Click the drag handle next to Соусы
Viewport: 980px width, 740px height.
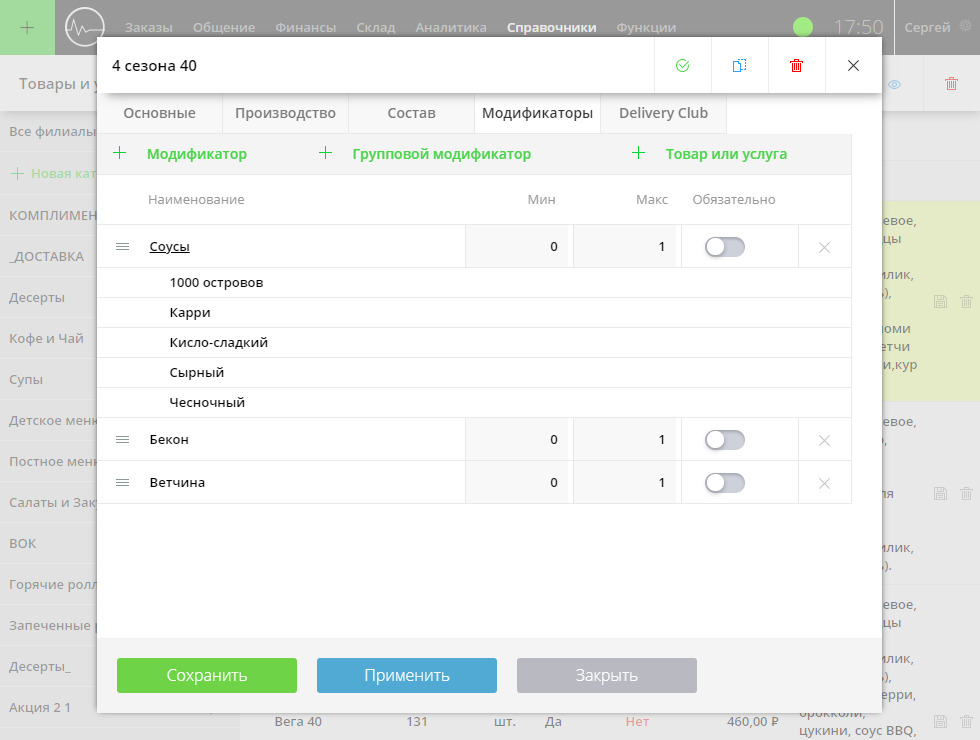click(x=123, y=247)
